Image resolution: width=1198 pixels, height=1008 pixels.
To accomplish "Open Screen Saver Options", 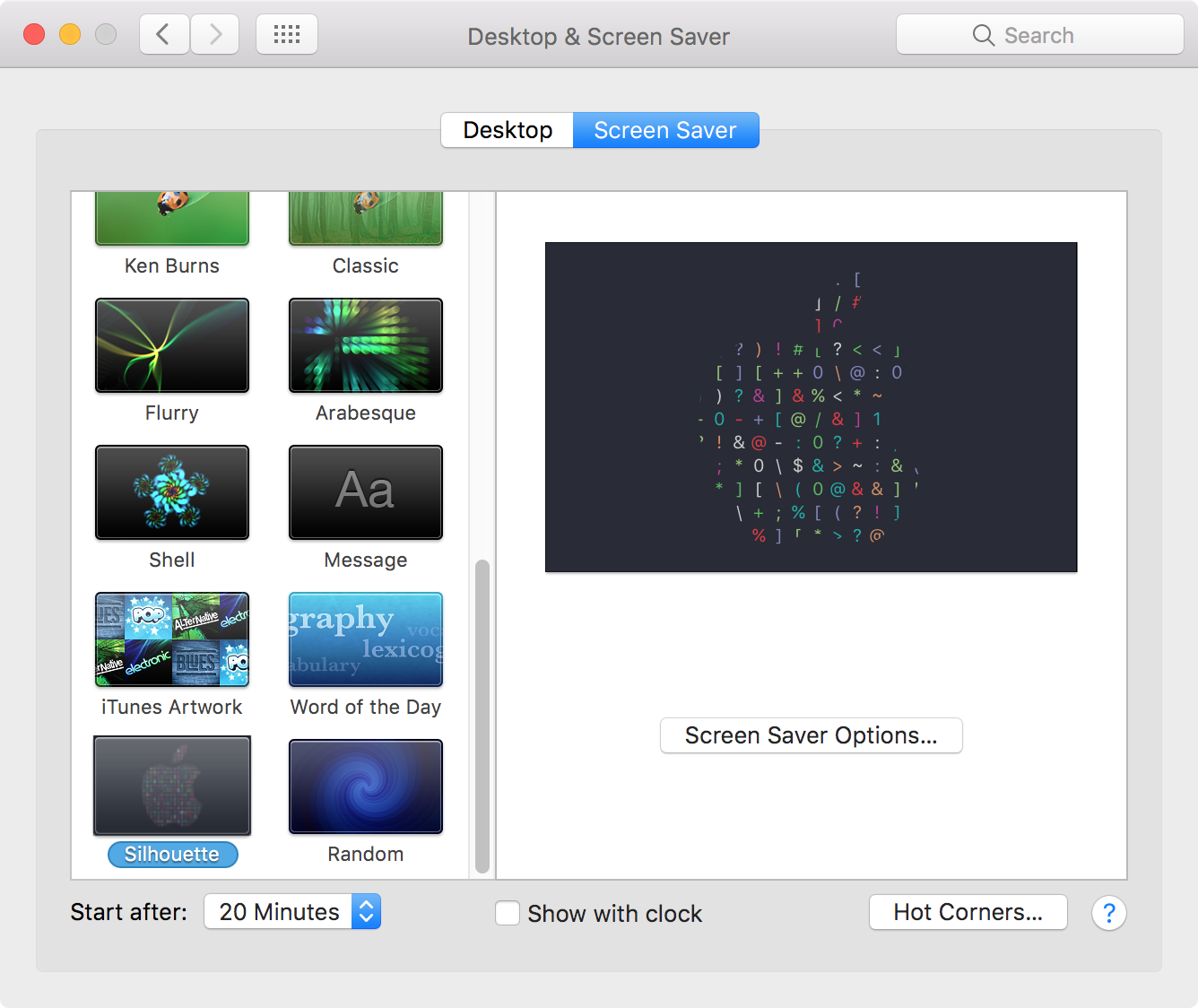I will [x=811, y=735].
